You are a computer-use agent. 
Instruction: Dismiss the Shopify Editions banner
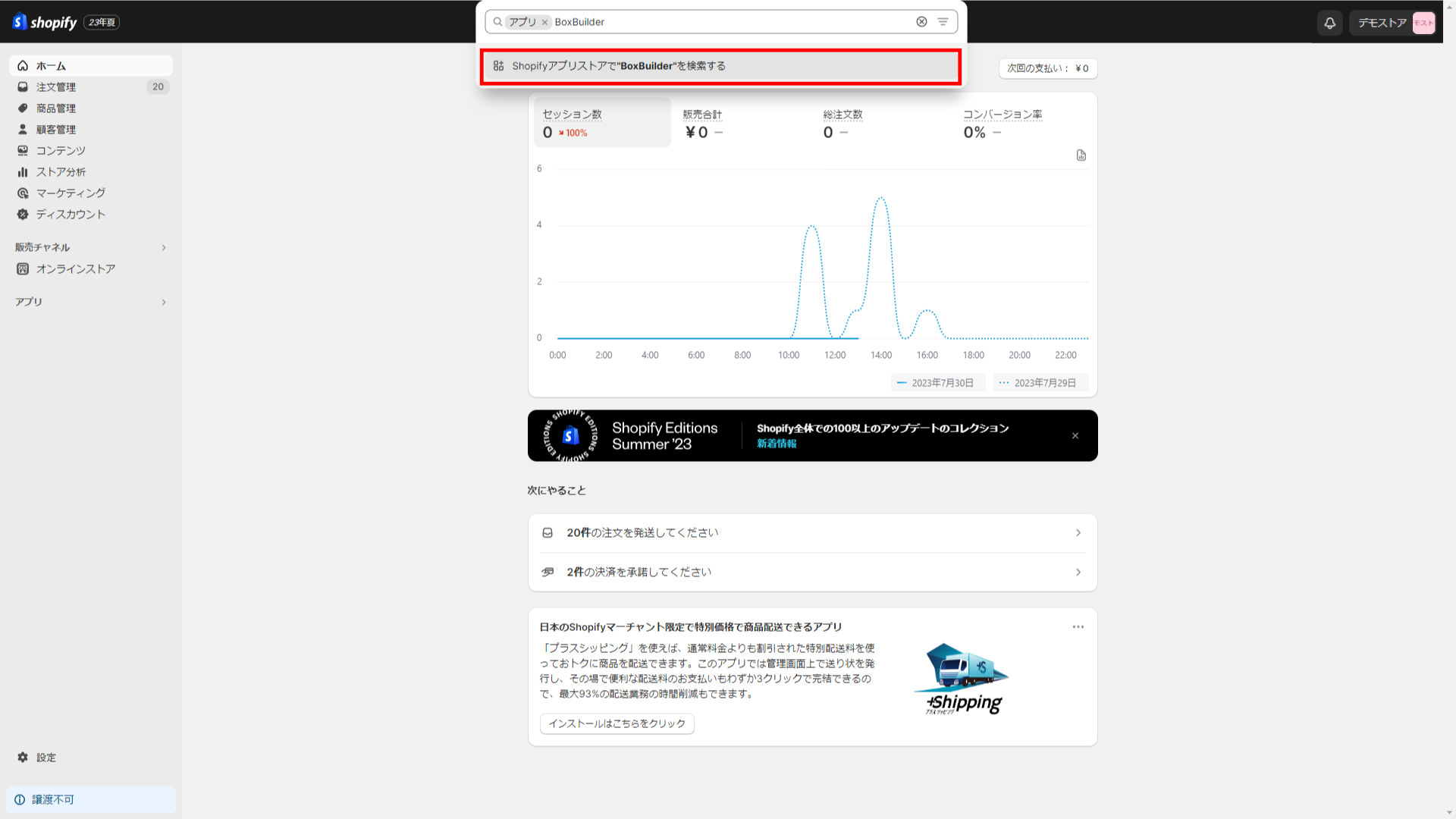(x=1075, y=436)
